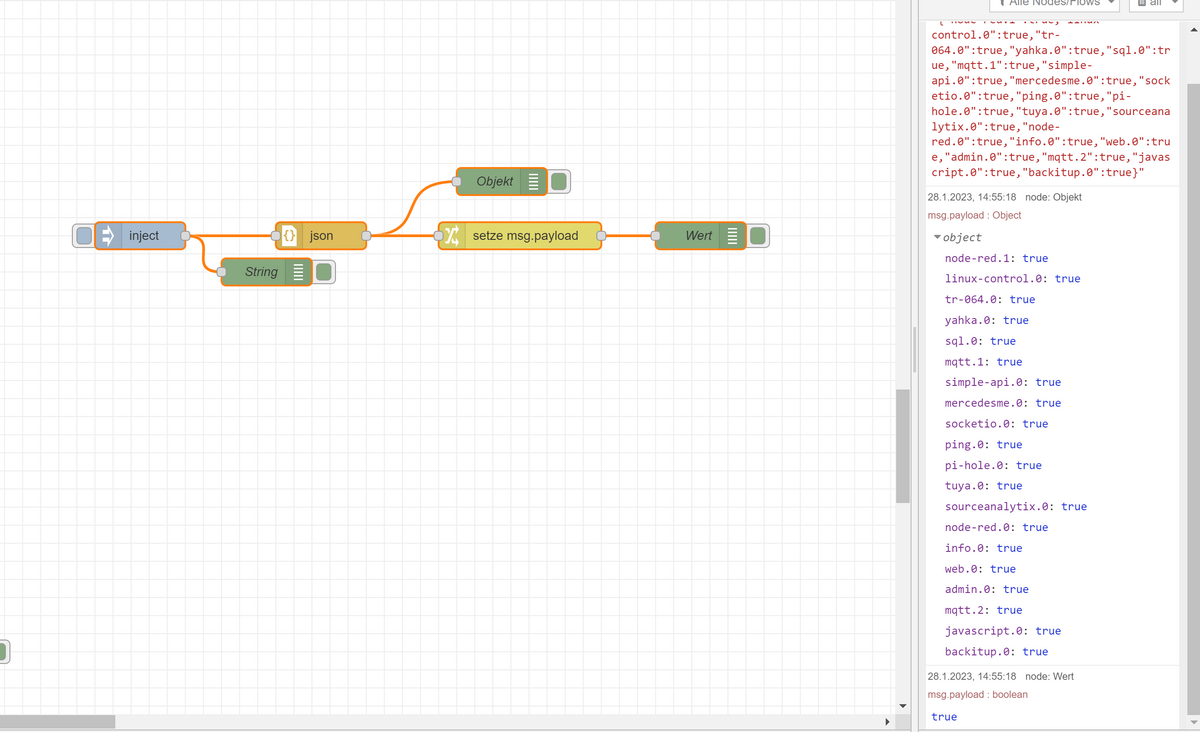
Task: Select the Wert debug node label
Action: 699,236
